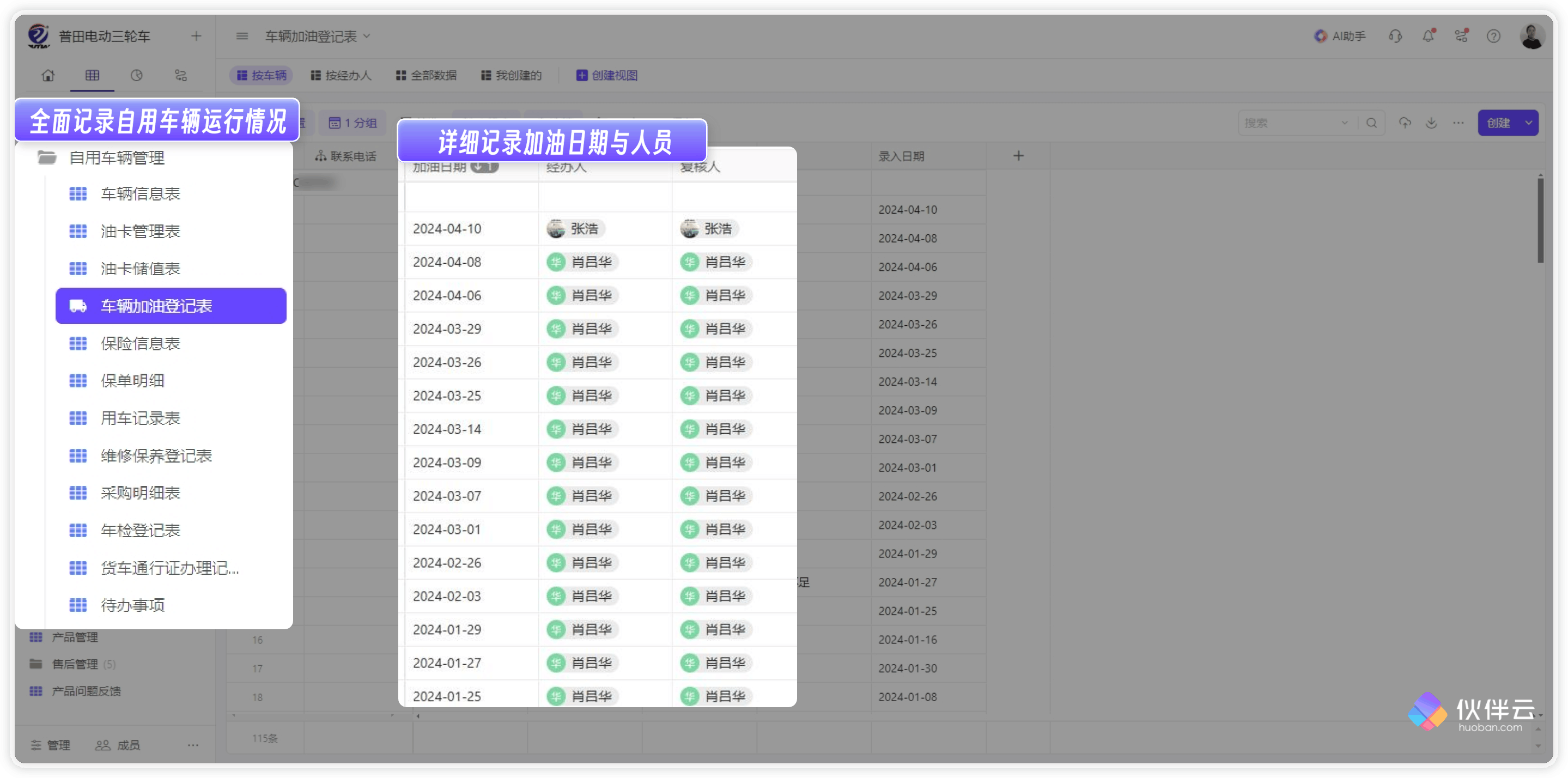Open the workflow settings icon in top bar
Screen dimensions: 1568x778
(x=1461, y=36)
